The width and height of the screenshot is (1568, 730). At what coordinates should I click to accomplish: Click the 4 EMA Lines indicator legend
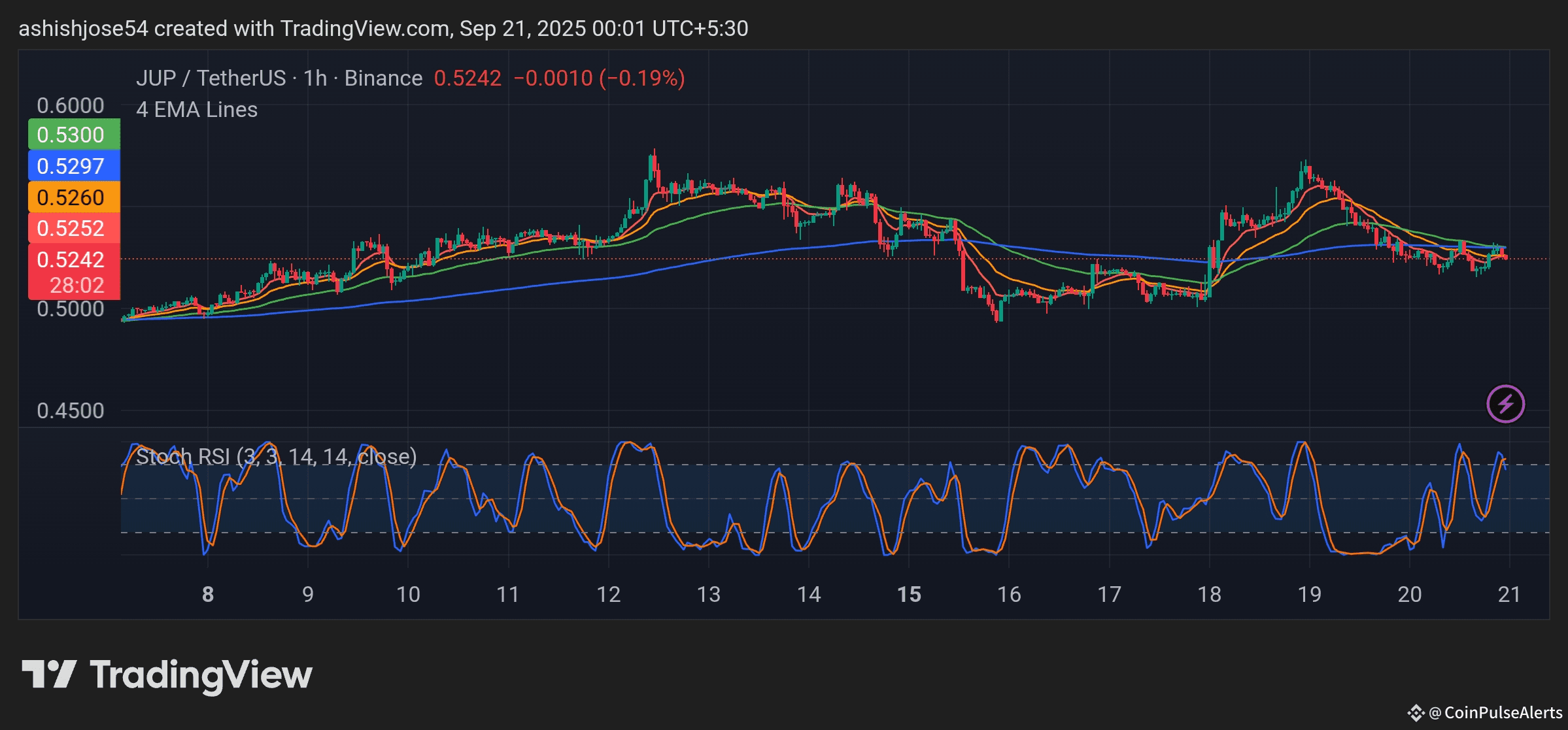coord(197,110)
